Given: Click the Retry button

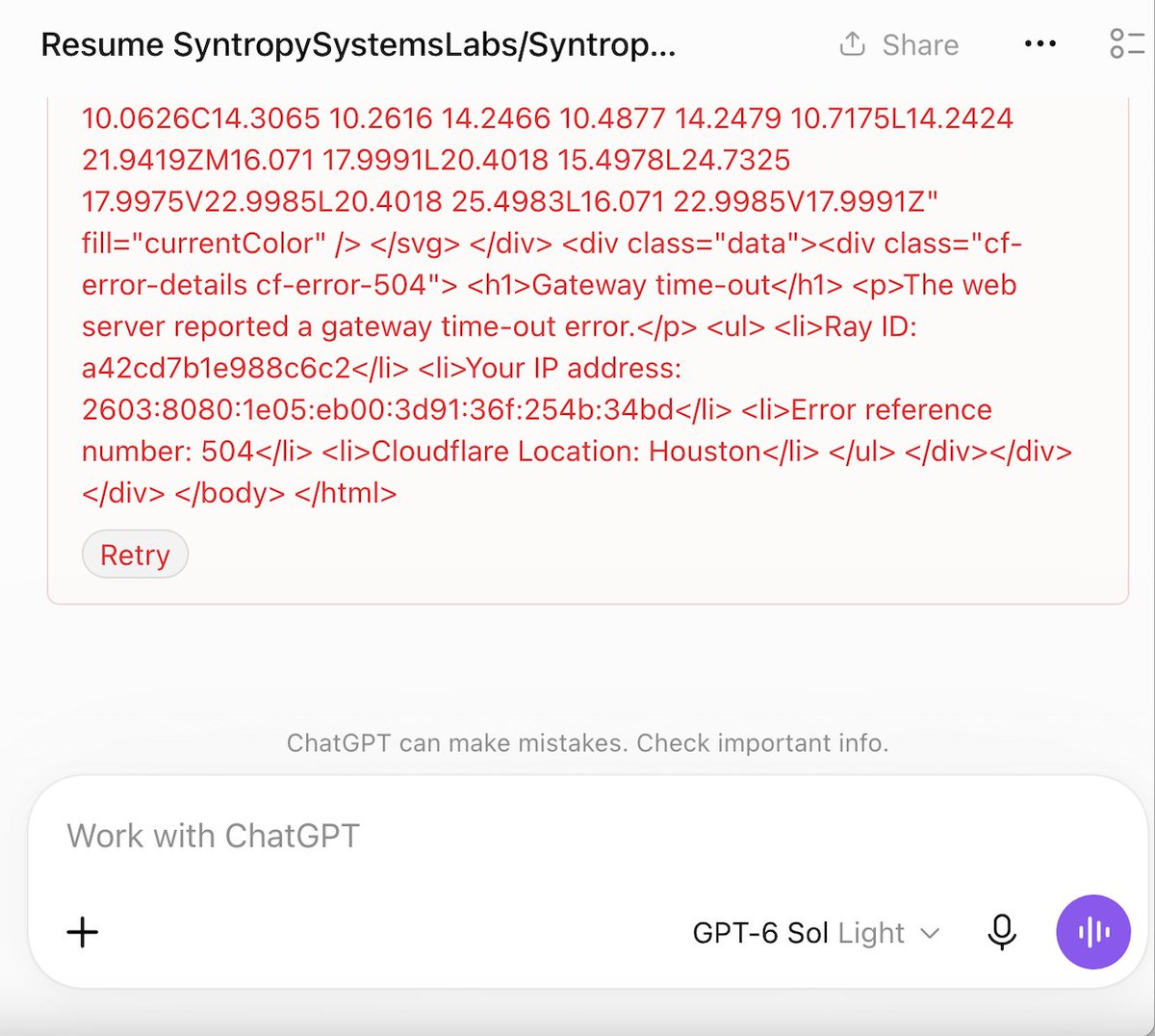Looking at the screenshot, I should click(135, 555).
